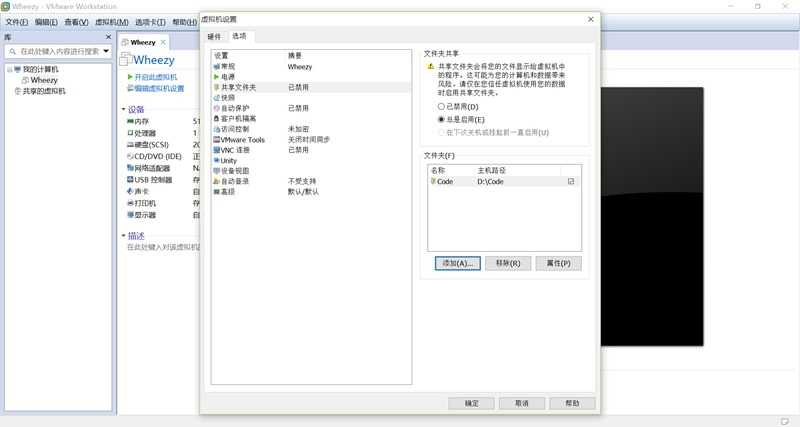Toggle the enabled checkbox for Code folder
The width and height of the screenshot is (800, 427).
pos(571,181)
